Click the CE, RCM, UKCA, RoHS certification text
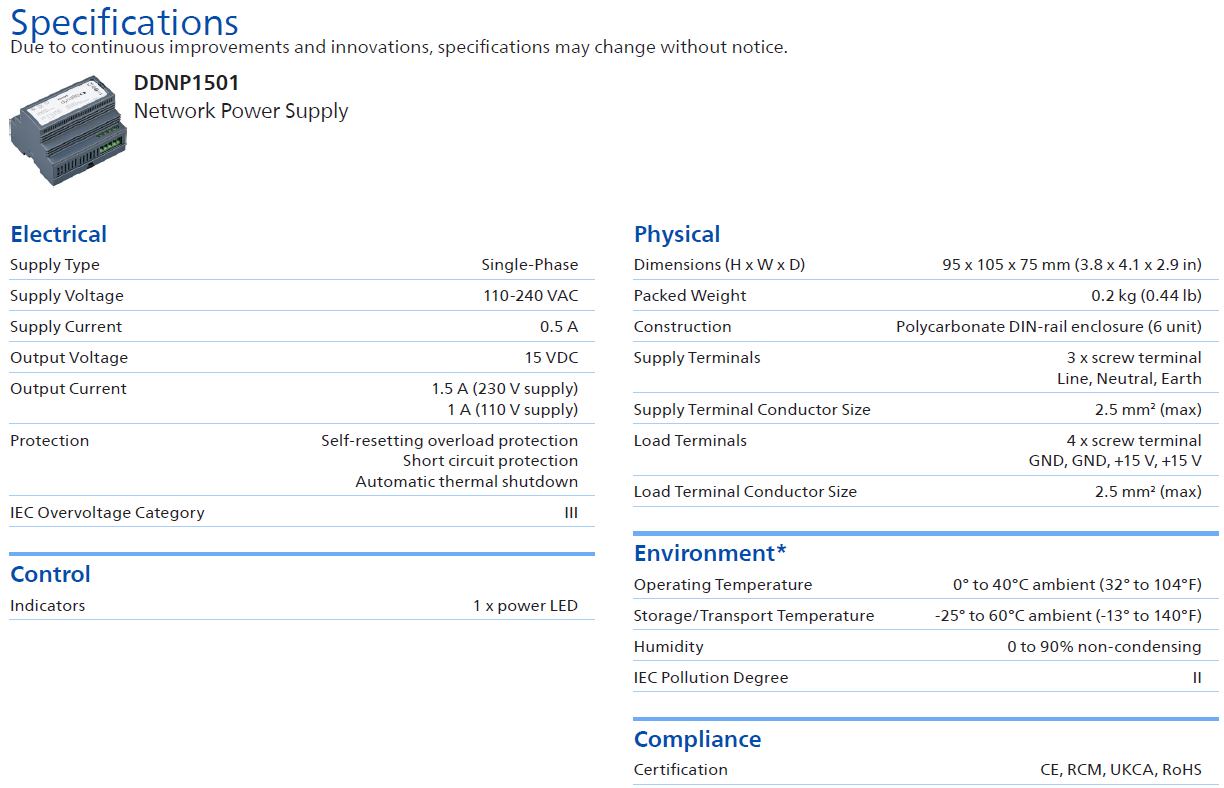The height and width of the screenshot is (788, 1224). point(1121,770)
